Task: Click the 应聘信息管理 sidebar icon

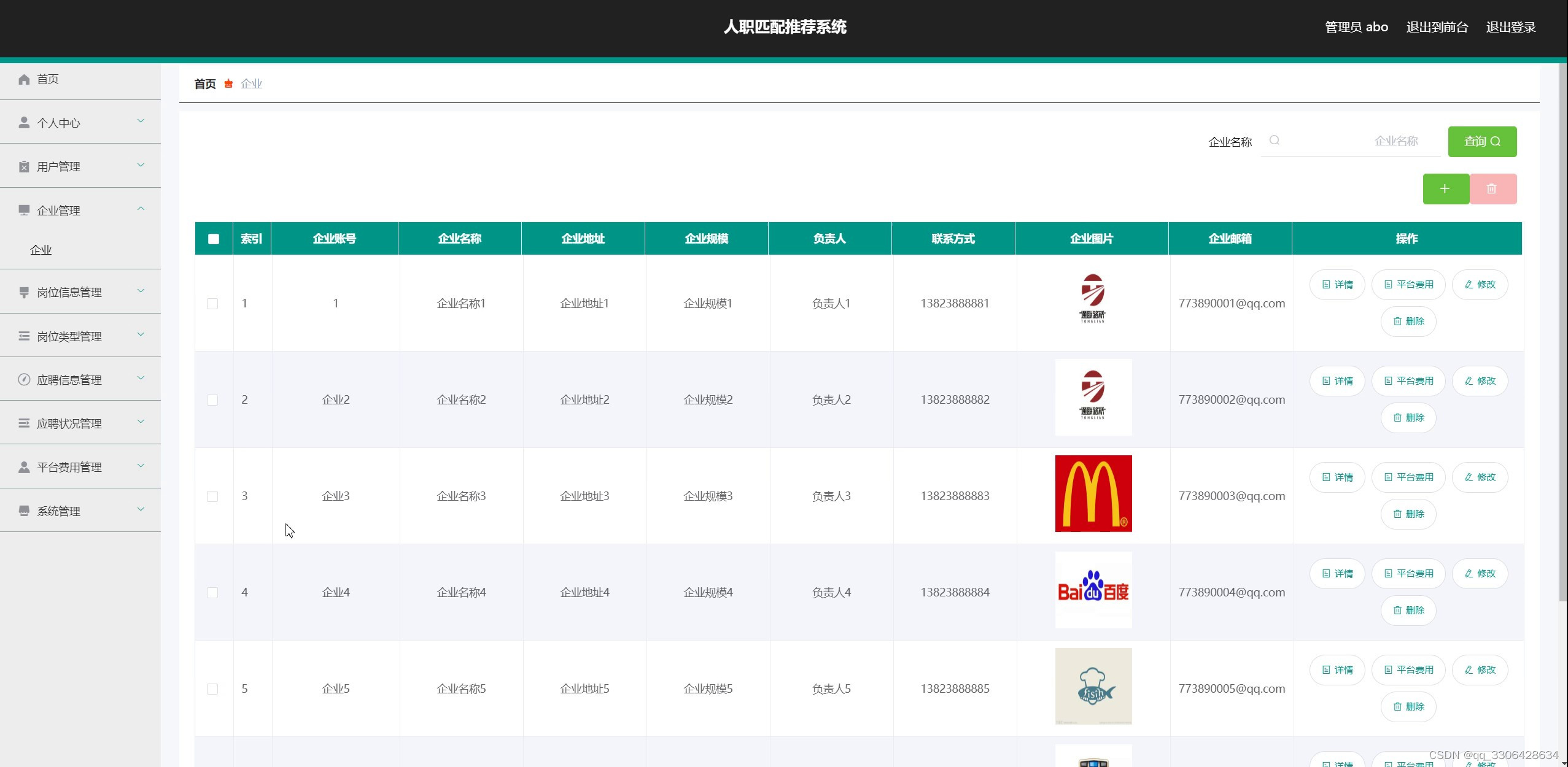Action: pyautogui.click(x=24, y=380)
